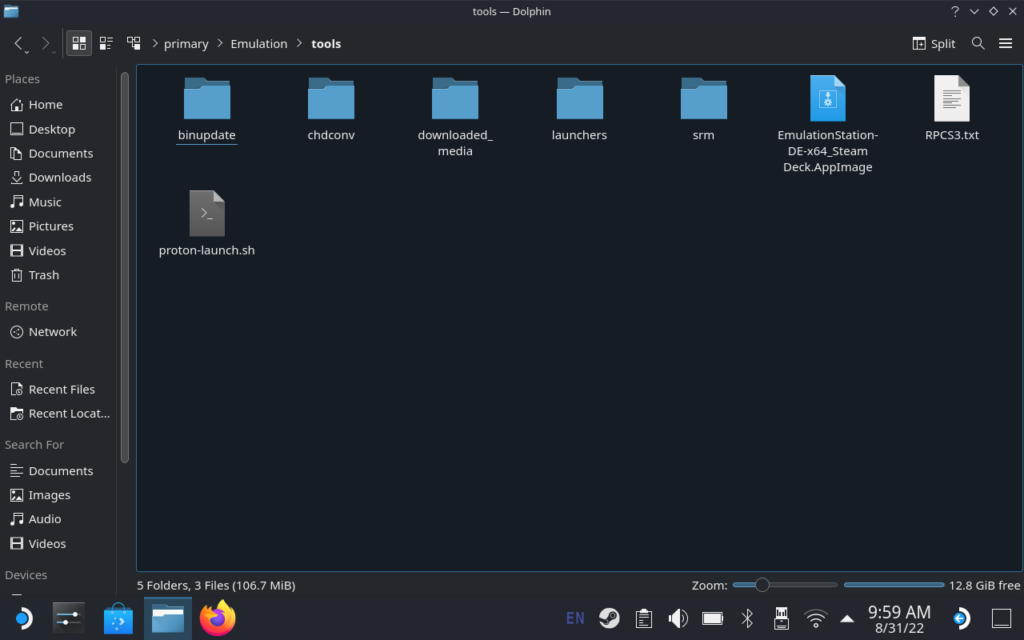Click Show Desktop button
Viewport: 1024px width, 640px height.
pyautogui.click(x=1001, y=618)
